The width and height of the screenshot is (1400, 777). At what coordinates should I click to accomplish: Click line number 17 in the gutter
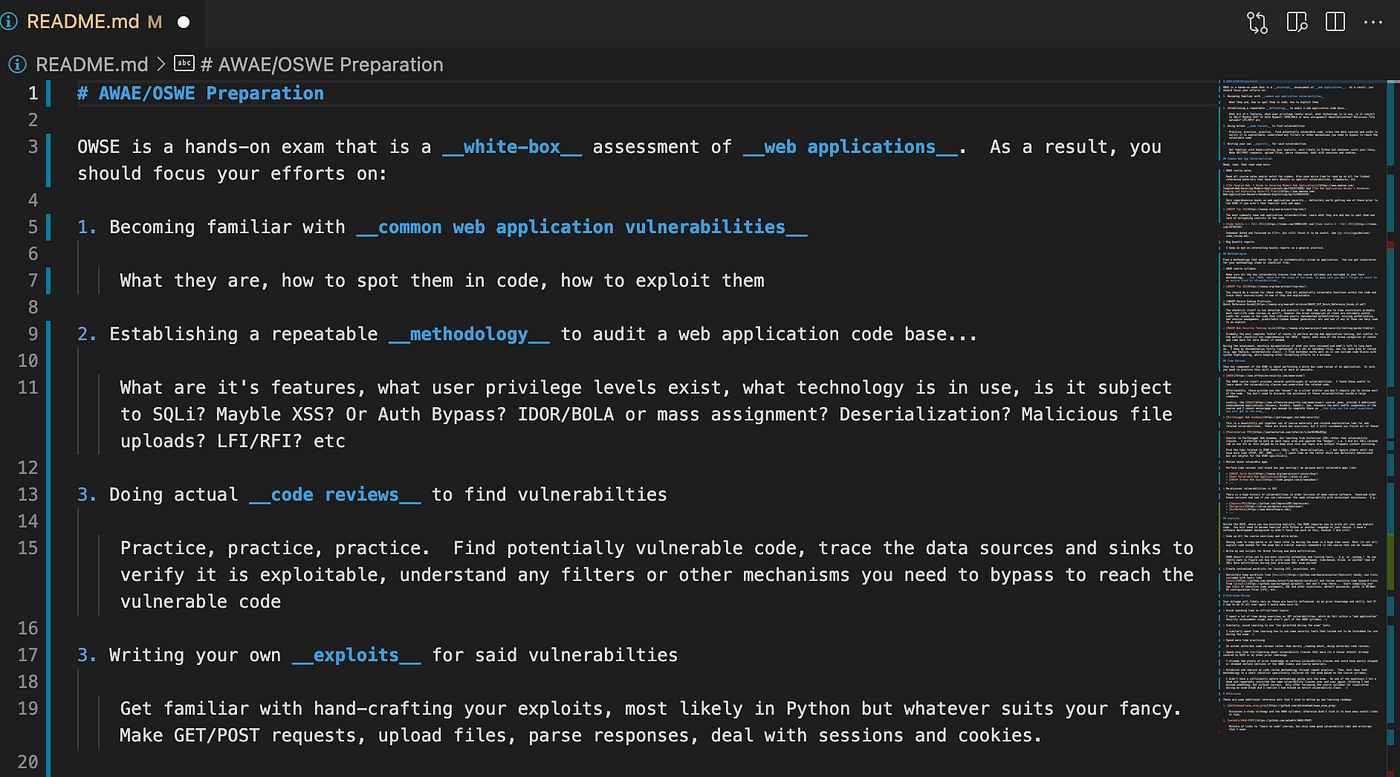(27, 655)
